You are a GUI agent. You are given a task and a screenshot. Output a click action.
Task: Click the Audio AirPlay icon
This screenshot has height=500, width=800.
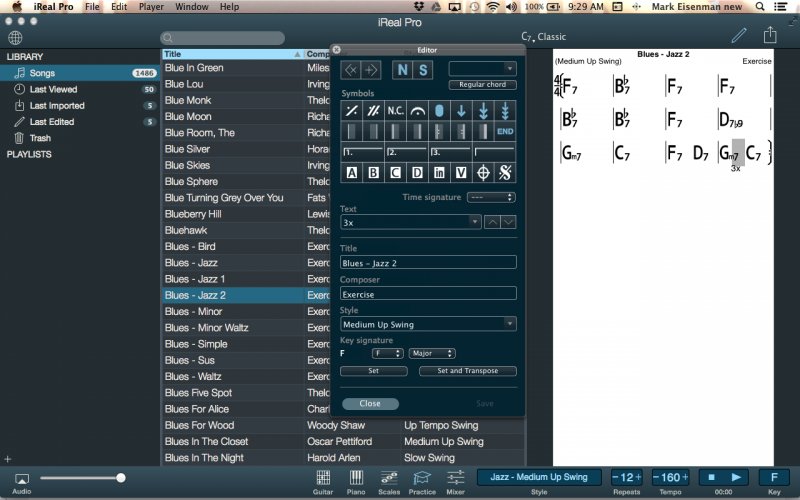pyautogui.click(x=22, y=483)
